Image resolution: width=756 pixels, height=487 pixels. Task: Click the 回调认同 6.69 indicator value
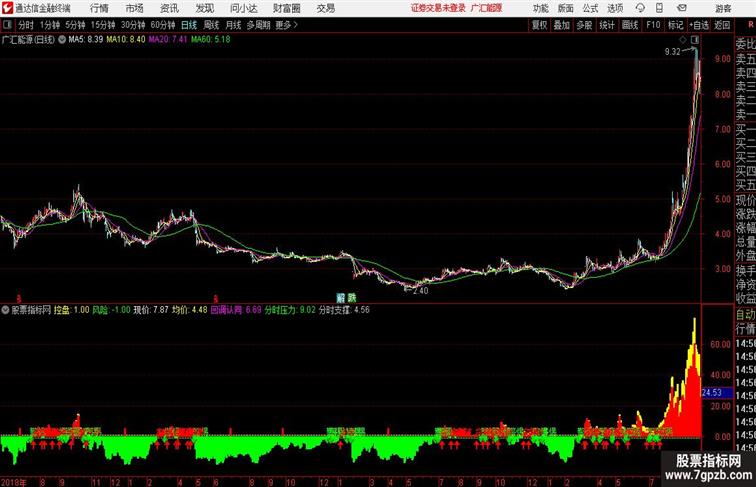tap(236, 310)
